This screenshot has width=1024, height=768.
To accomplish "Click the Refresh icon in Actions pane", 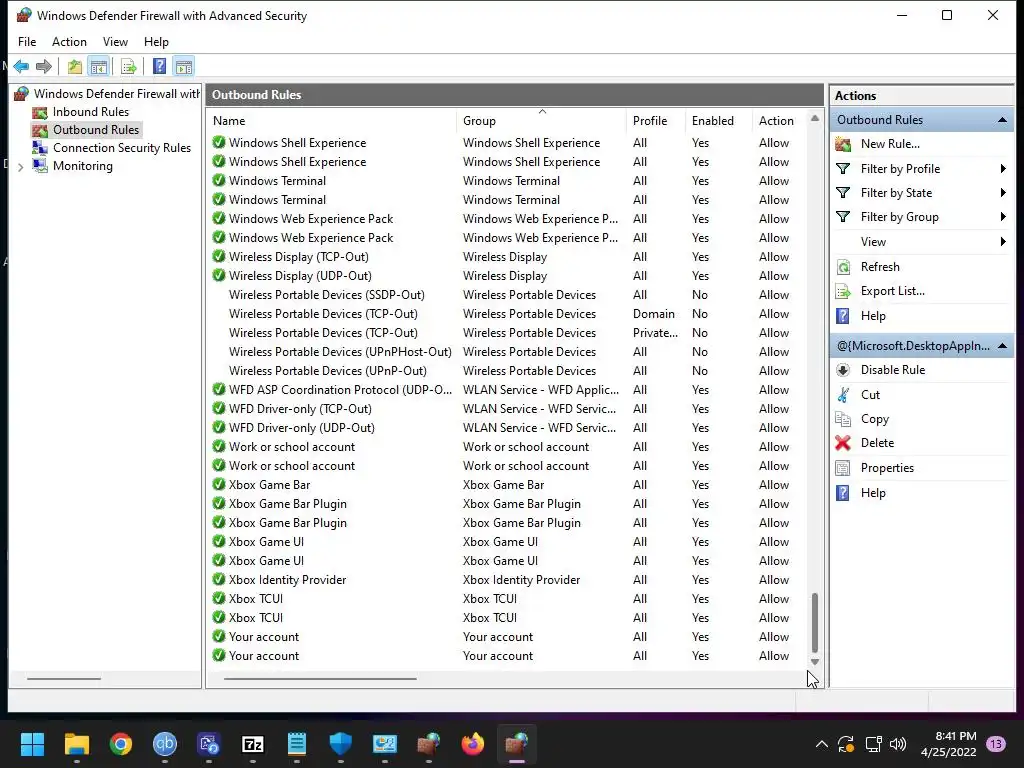I will click(843, 266).
